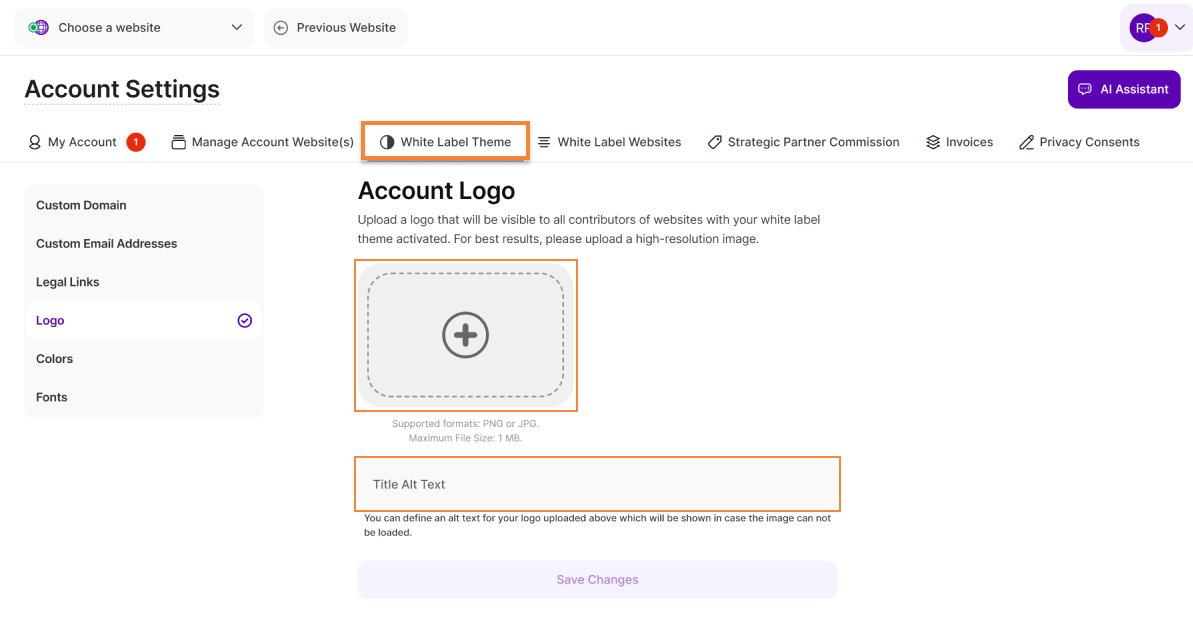
Task: Open the Manage Account Website(s) tab
Action: pyautogui.click(x=262, y=142)
